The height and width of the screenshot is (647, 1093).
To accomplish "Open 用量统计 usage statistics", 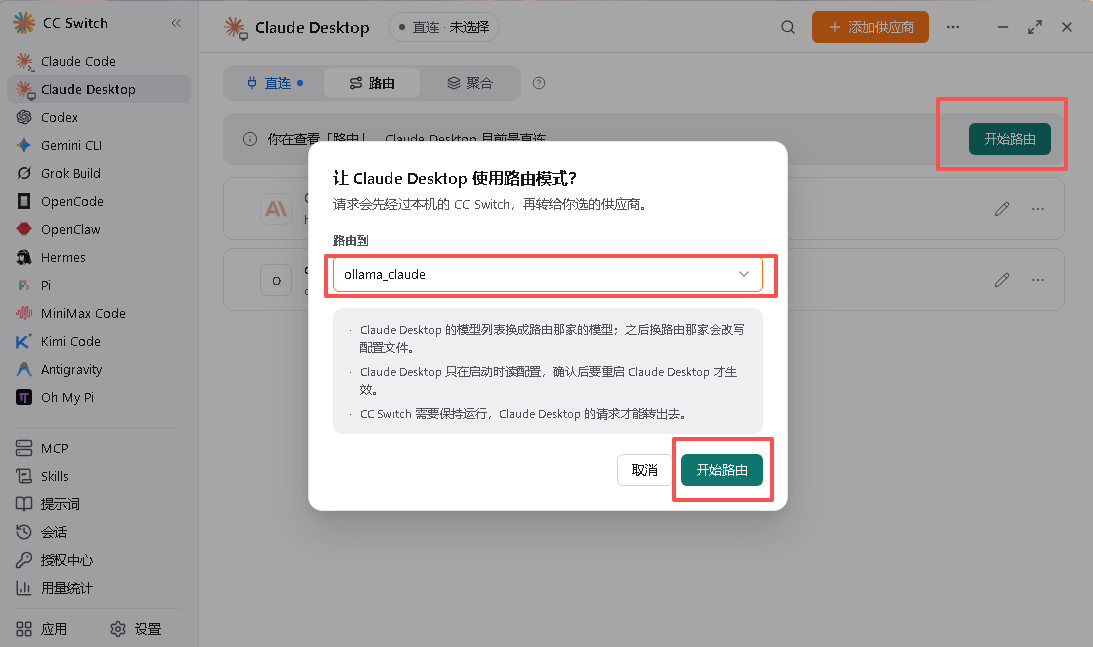I will 98,588.
